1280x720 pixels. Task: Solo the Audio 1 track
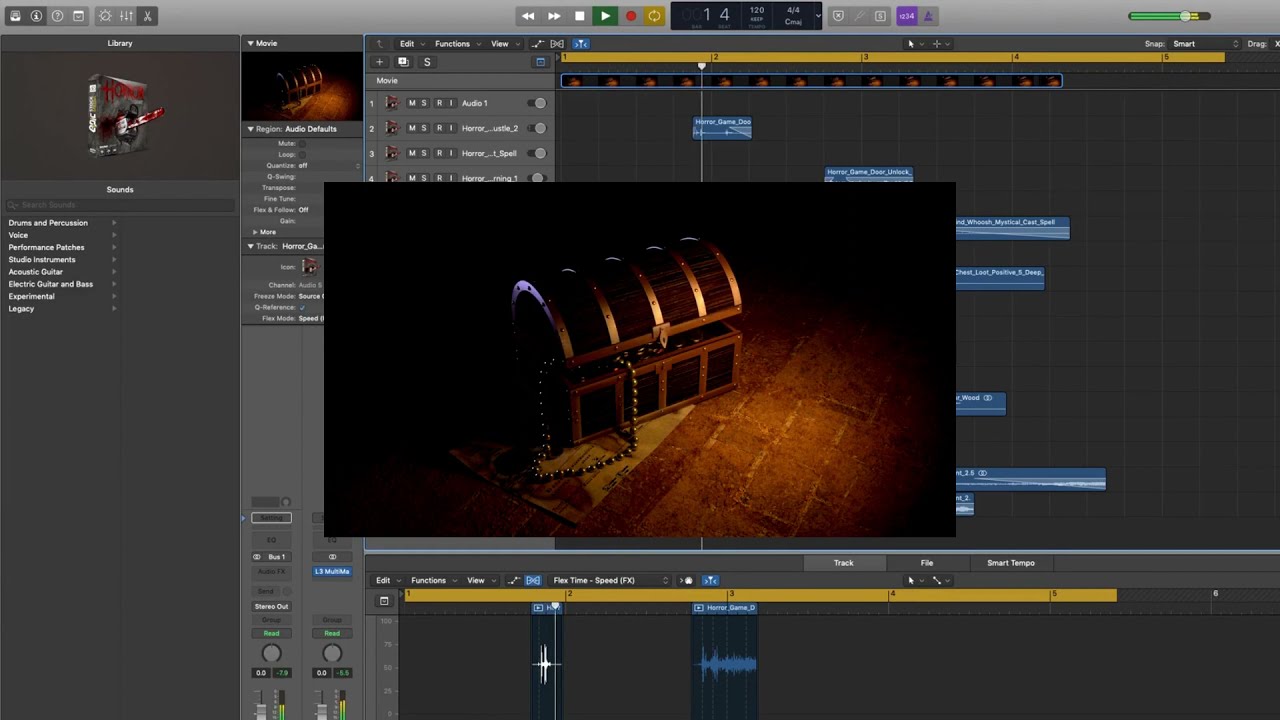click(x=424, y=103)
